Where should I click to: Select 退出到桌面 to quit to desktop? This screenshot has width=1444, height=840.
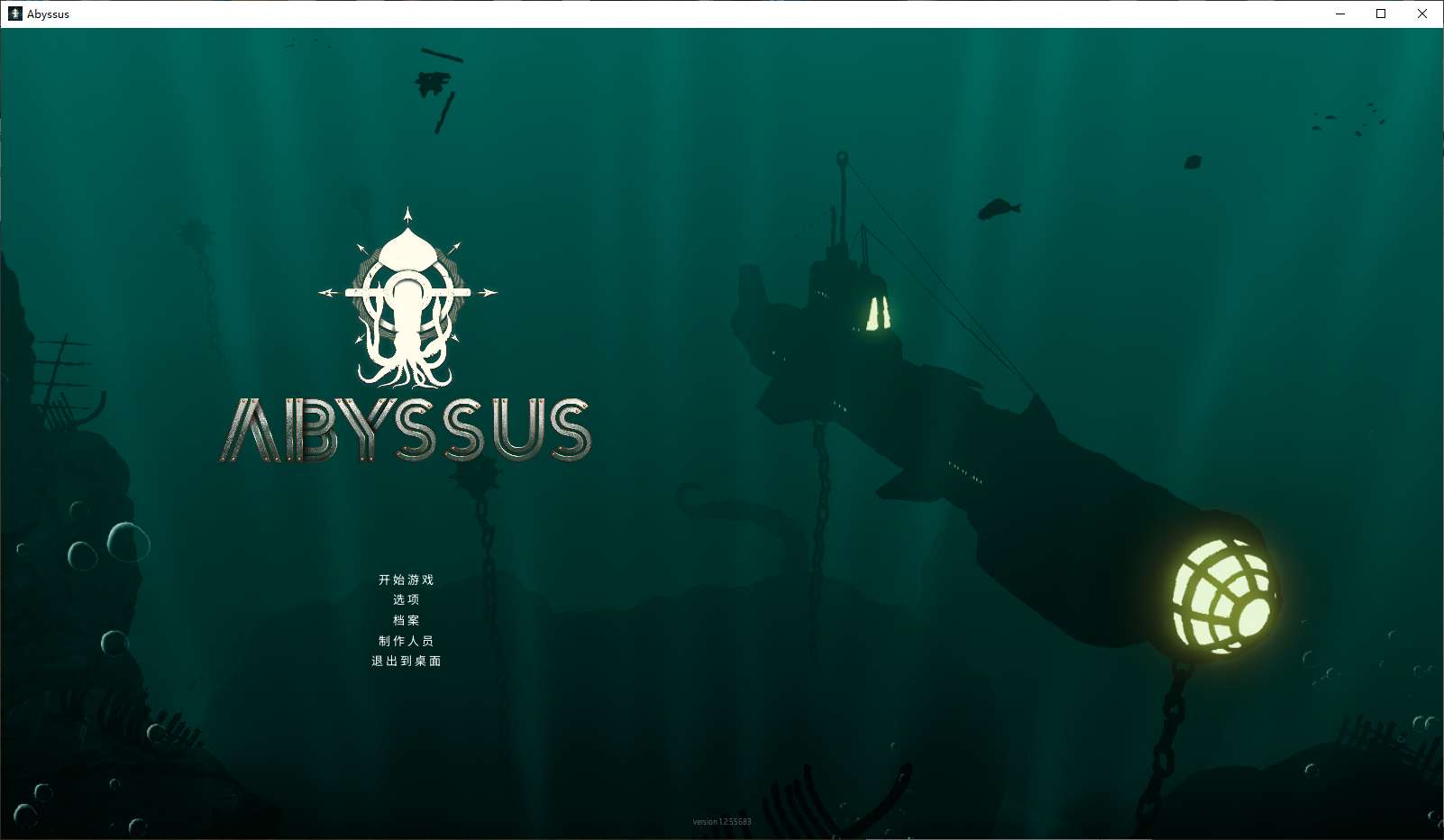coord(406,661)
